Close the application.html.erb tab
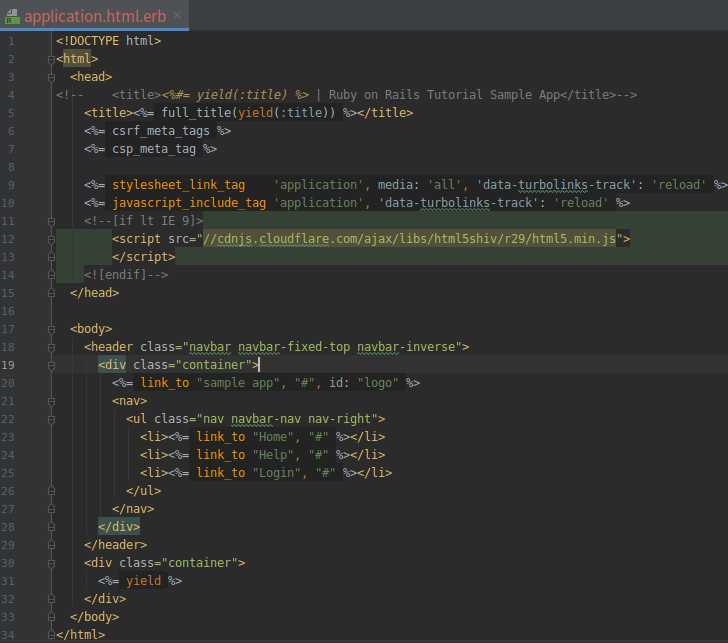728x643 pixels. (177, 15)
